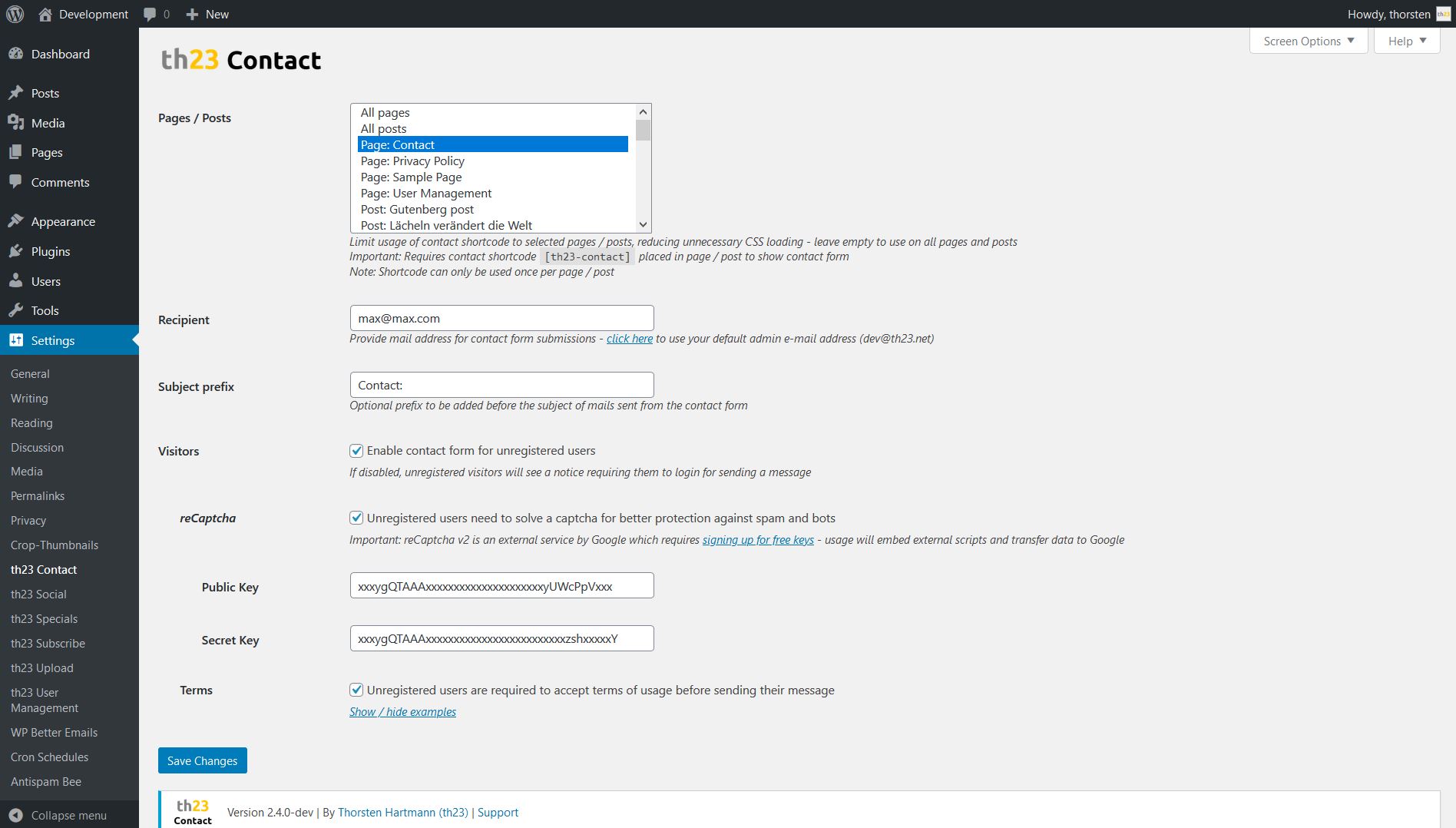Image resolution: width=1456 pixels, height=828 pixels.
Task: Click the Public Key field
Action: tap(501, 586)
